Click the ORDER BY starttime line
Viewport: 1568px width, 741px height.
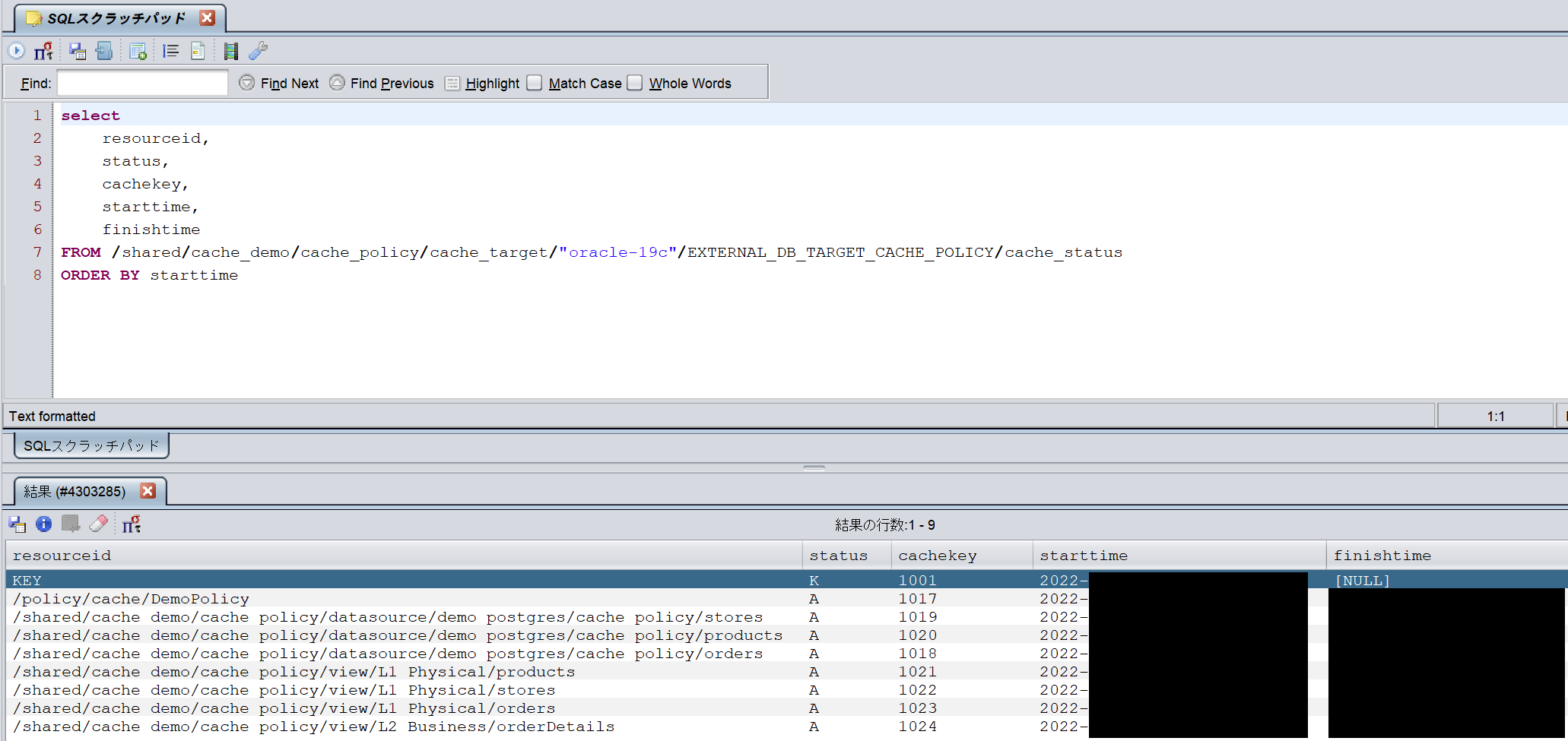[x=149, y=275]
